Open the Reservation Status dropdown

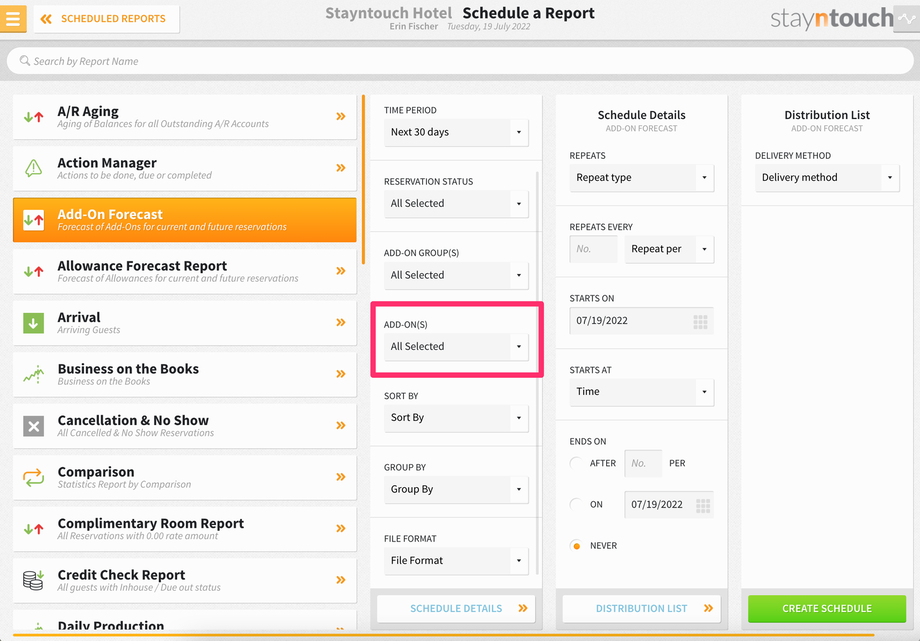[456, 204]
